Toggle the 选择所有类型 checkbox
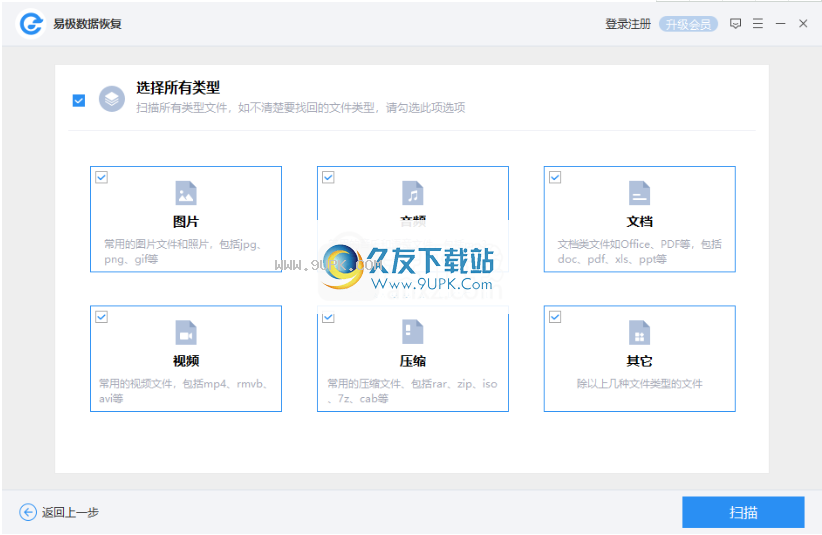Screen dimensions: 822x535 pos(79,100)
